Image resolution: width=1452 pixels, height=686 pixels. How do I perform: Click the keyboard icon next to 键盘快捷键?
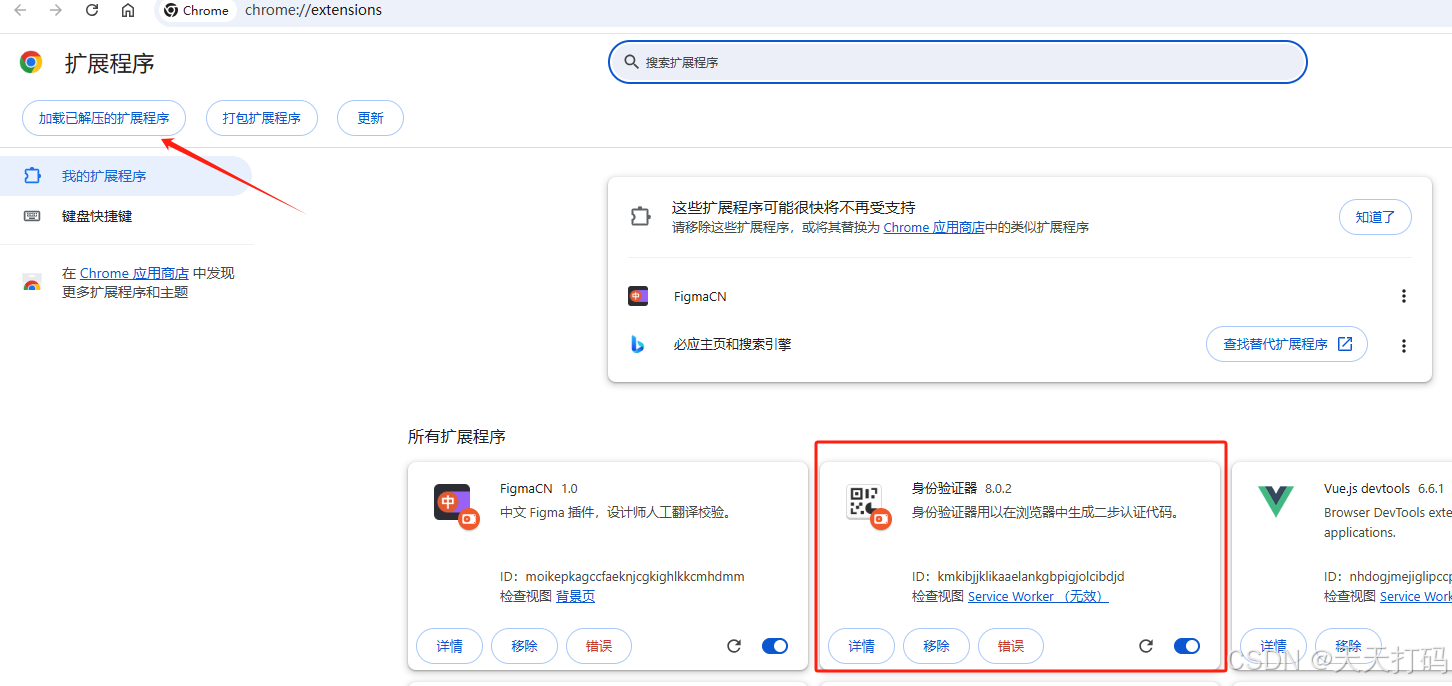[x=32, y=216]
